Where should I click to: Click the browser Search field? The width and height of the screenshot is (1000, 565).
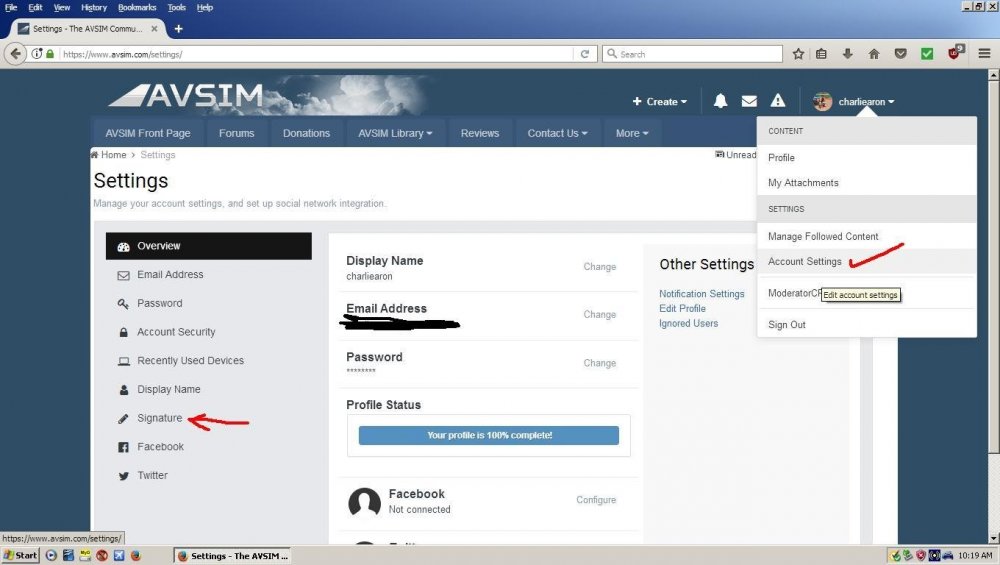click(693, 54)
